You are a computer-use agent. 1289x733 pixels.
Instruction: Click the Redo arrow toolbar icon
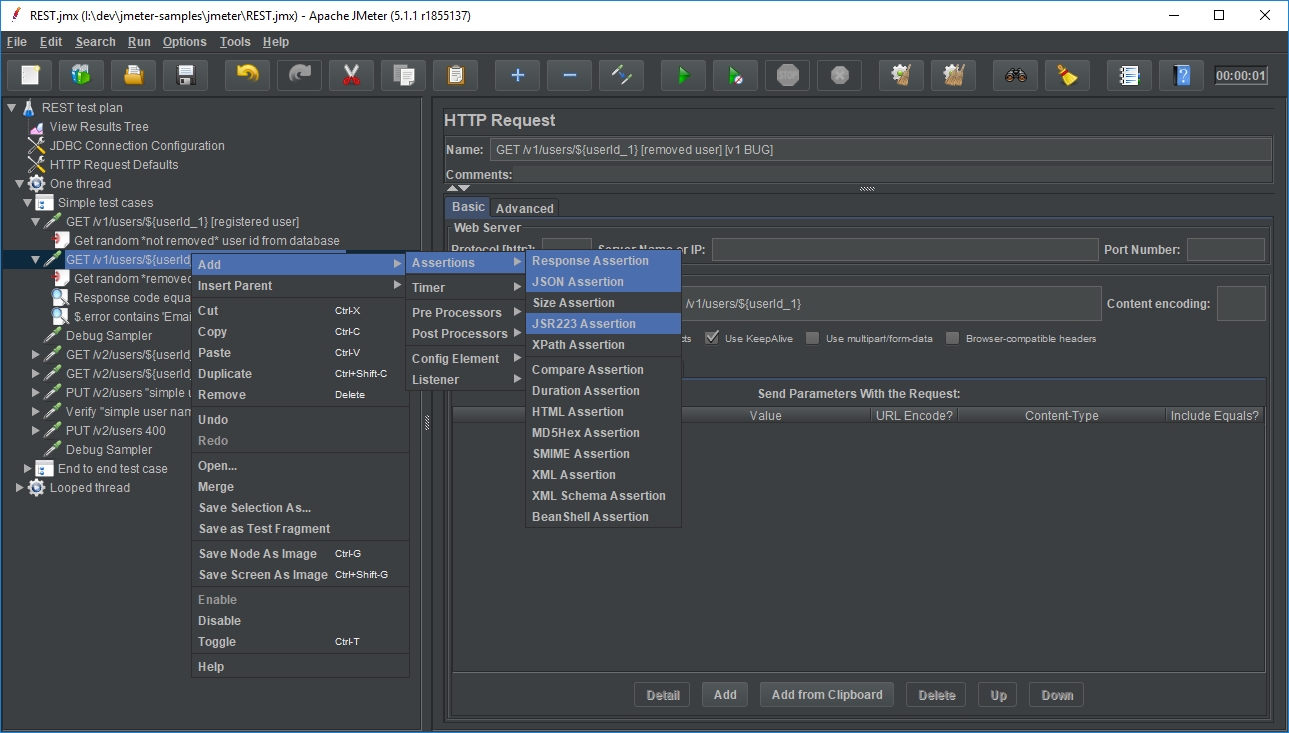299,75
